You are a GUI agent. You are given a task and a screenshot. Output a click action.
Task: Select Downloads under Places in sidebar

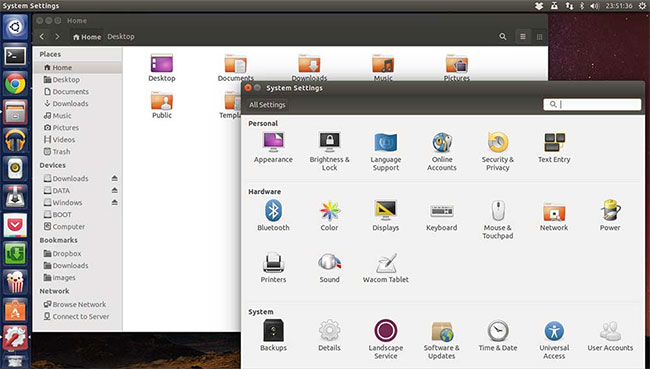point(78,103)
